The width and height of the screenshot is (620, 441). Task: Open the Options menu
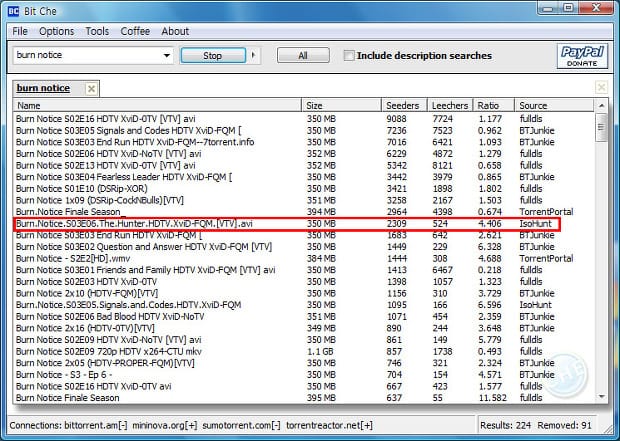[57, 31]
